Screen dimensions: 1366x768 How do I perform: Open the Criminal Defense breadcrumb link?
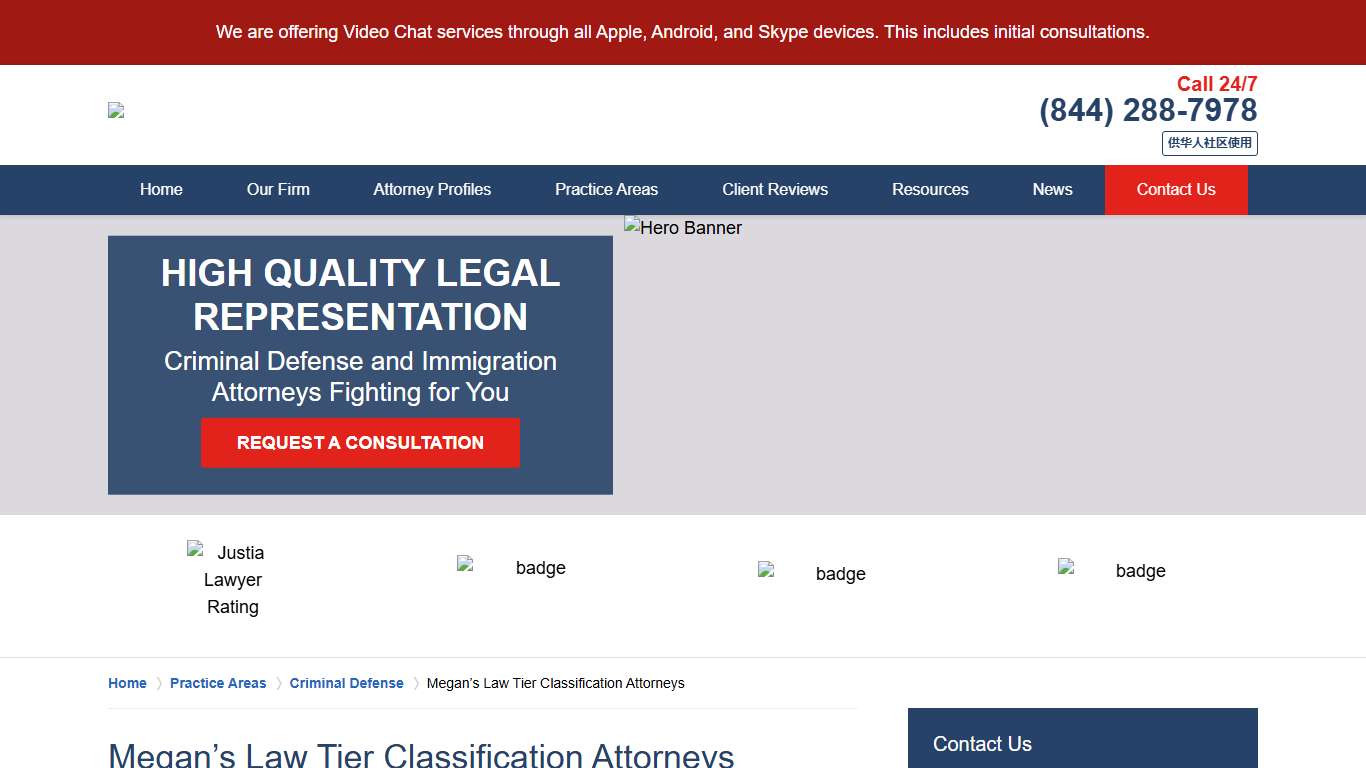346,683
